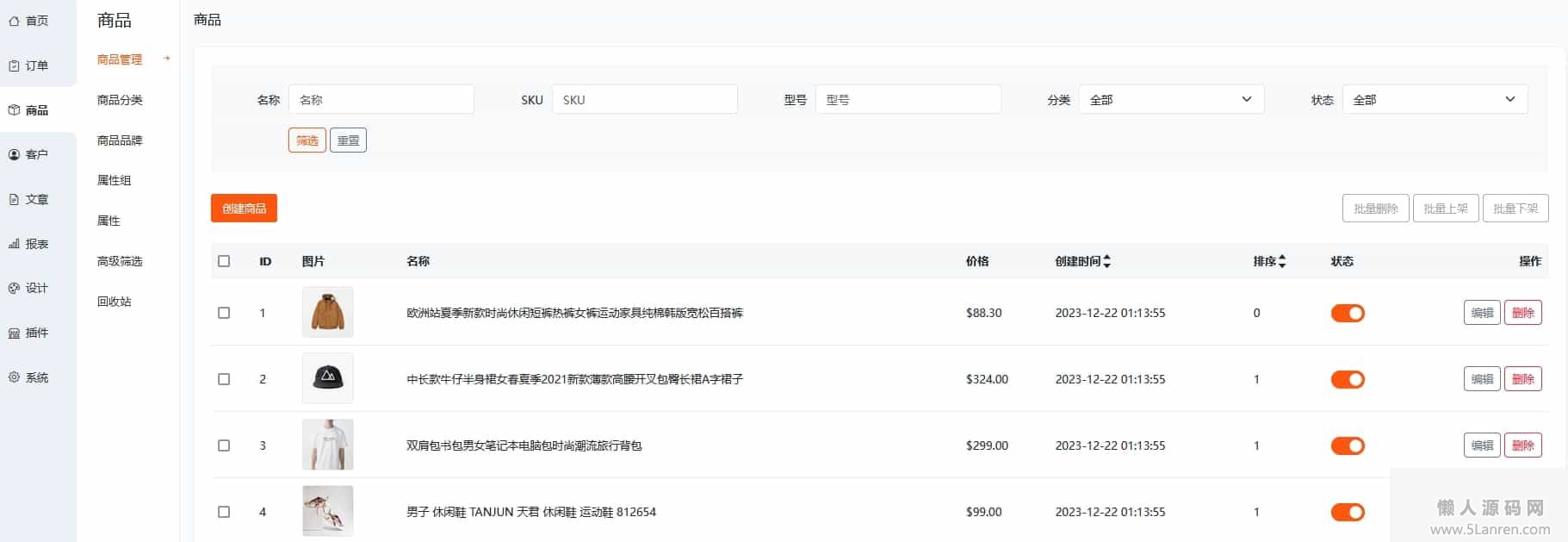Expand the 分类 category dropdown
Viewport: 1568px width, 542px height.
click(x=1171, y=100)
